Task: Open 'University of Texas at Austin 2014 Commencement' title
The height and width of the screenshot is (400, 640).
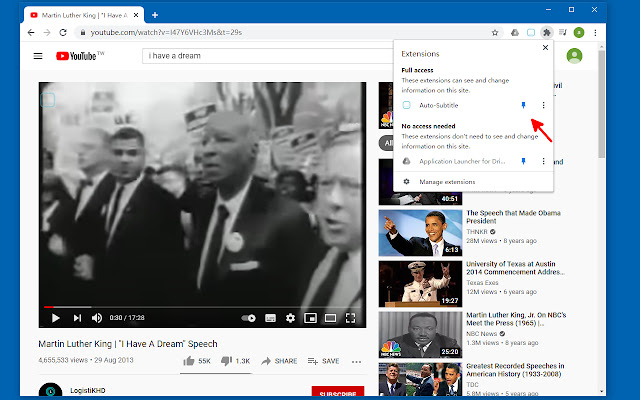Action: coord(515,268)
